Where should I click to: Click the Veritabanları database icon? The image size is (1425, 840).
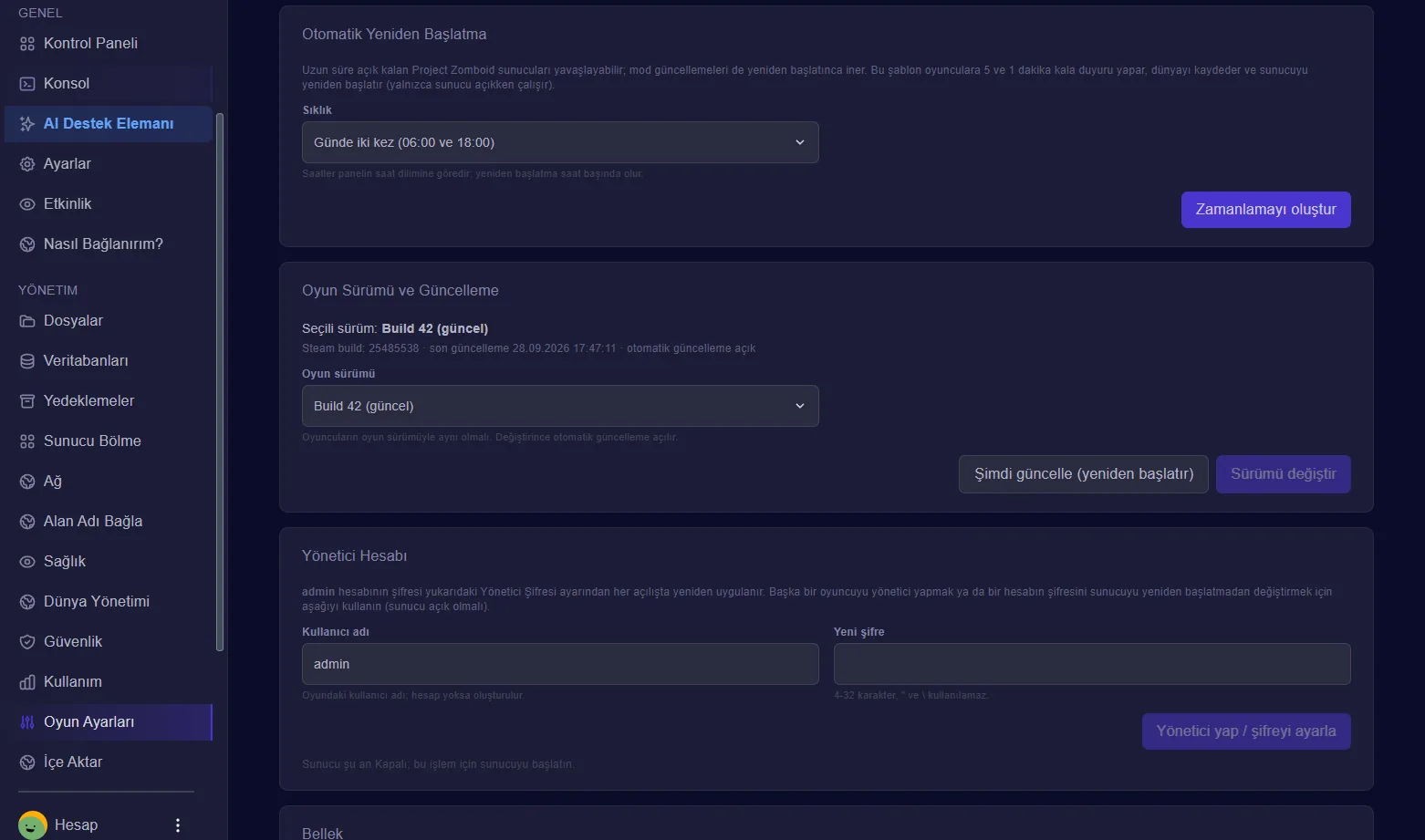coord(27,361)
